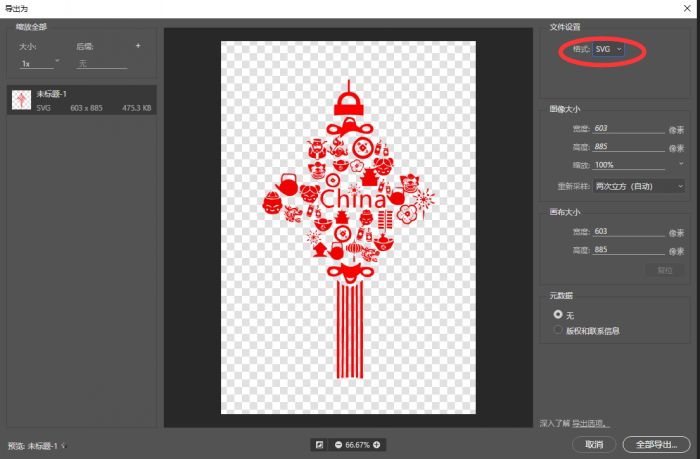Screen dimensions: 700x459
Task: Open the 格式 SVG format dropdown
Action: tap(607, 48)
